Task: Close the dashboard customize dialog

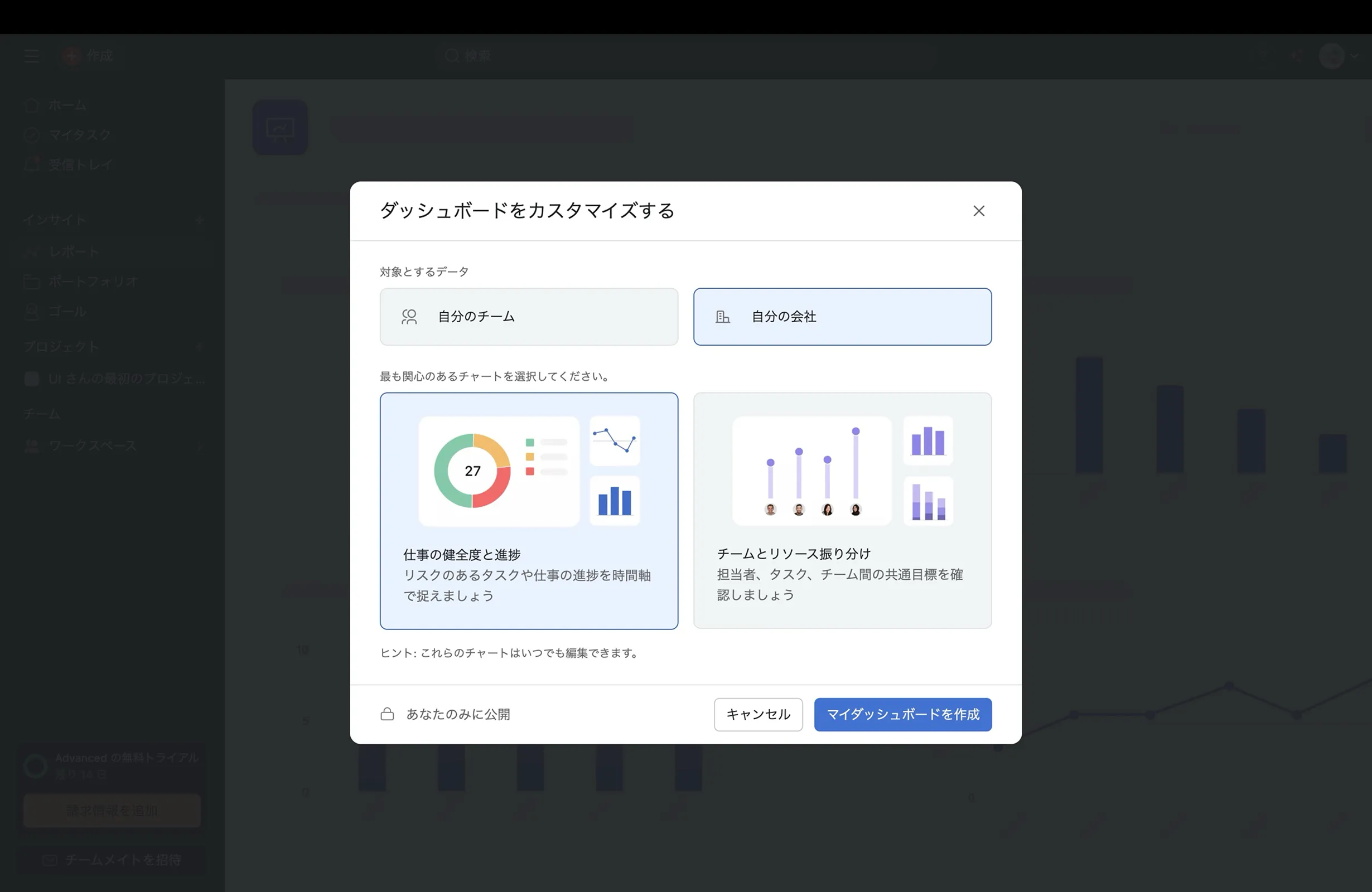Action: pos(978,211)
